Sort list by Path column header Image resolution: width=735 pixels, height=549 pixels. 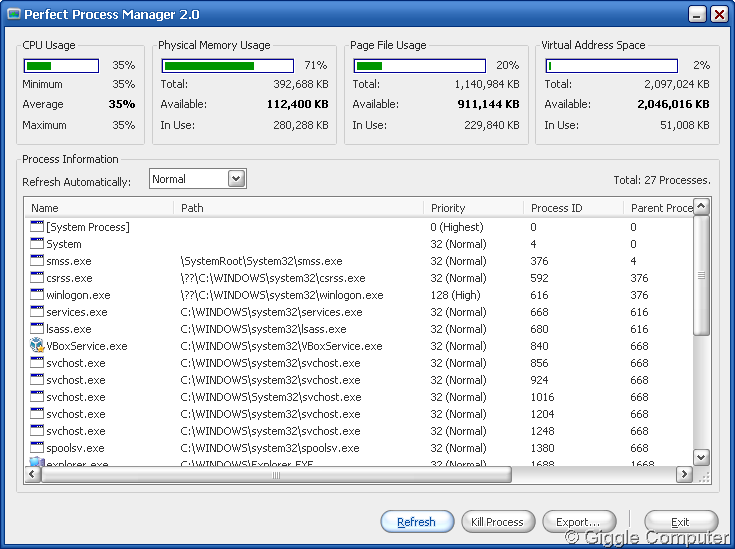pos(298,208)
